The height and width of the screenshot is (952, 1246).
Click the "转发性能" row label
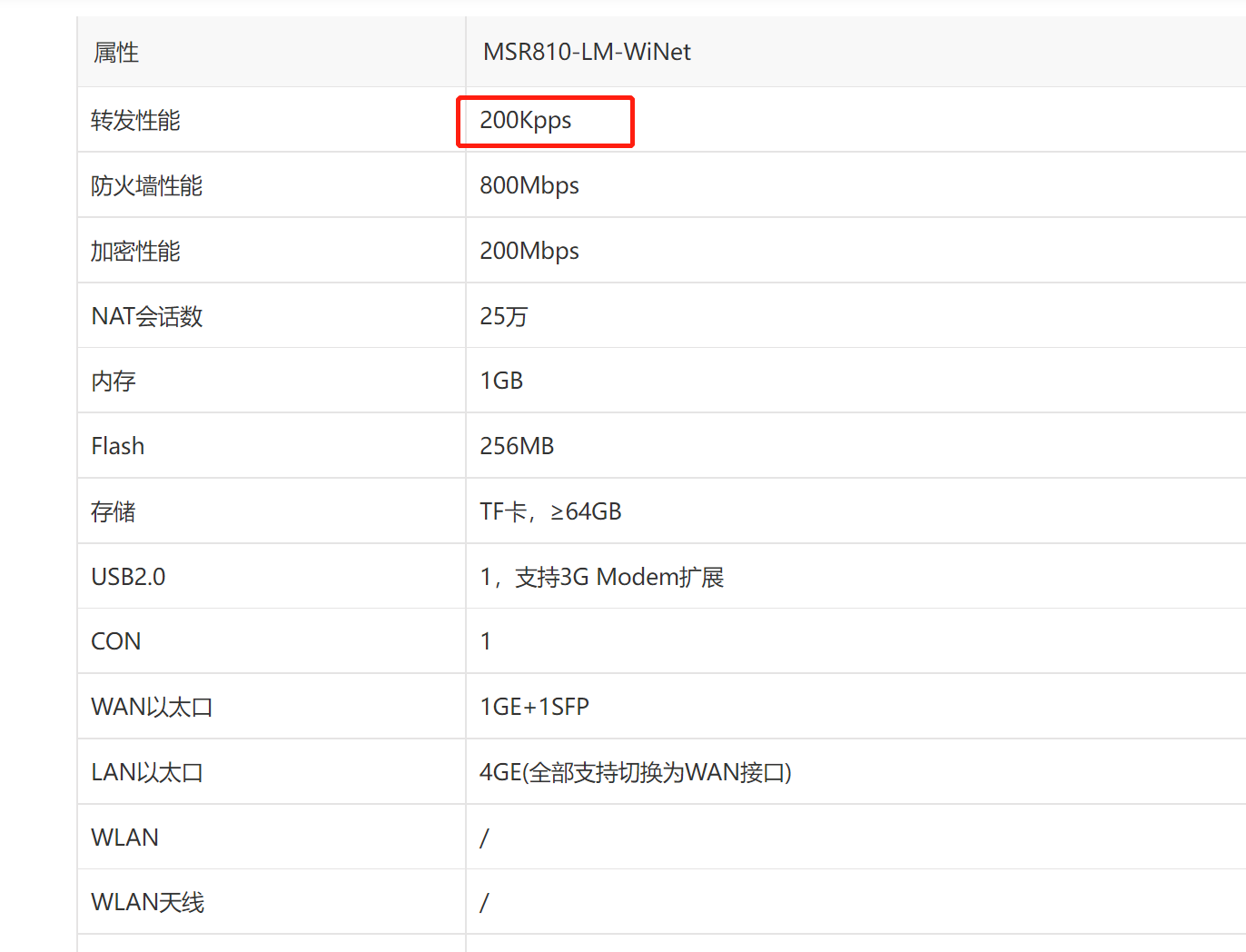[135, 120]
